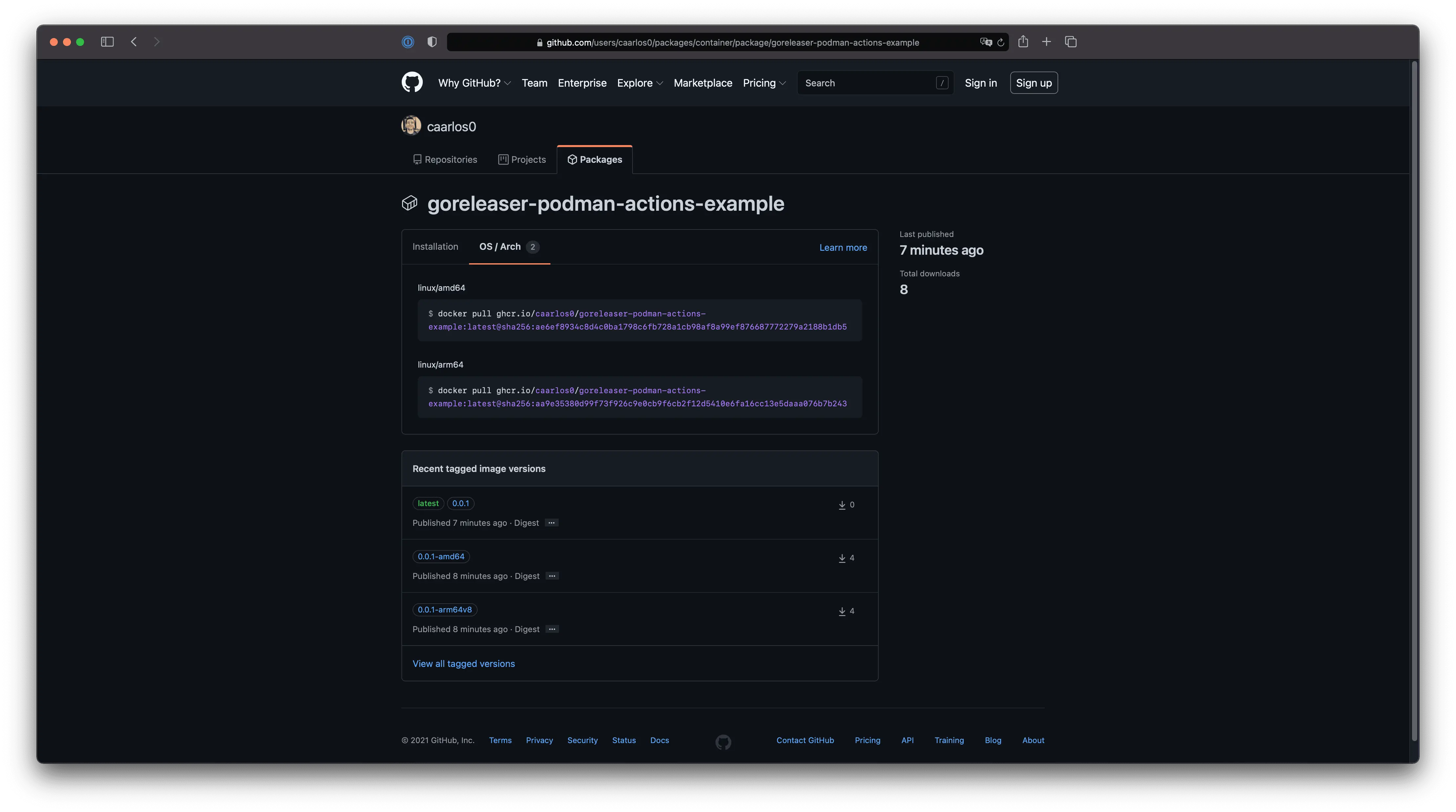Open the footer Terms link

tap(500, 740)
